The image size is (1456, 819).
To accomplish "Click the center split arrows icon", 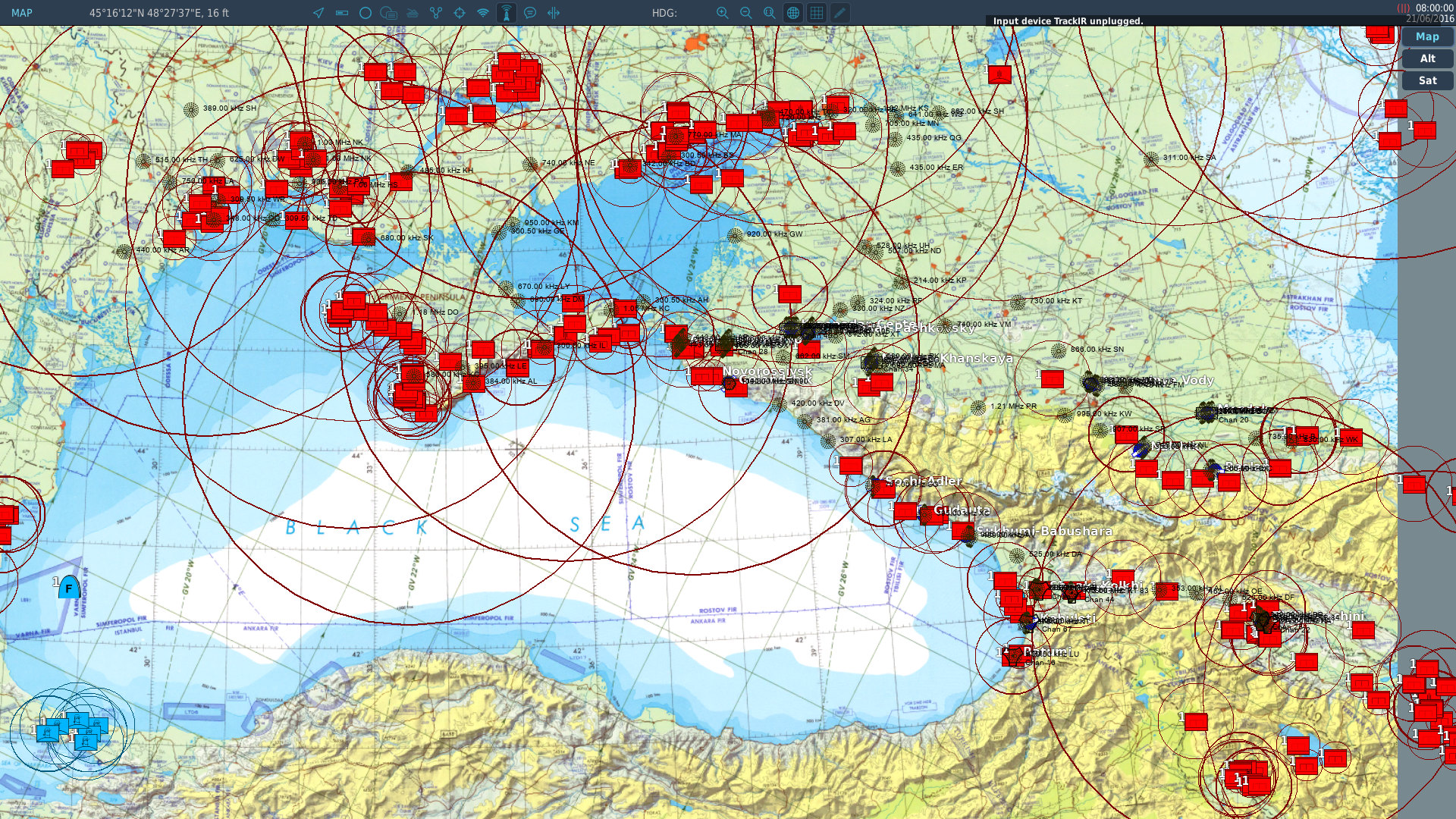I will coord(554,13).
